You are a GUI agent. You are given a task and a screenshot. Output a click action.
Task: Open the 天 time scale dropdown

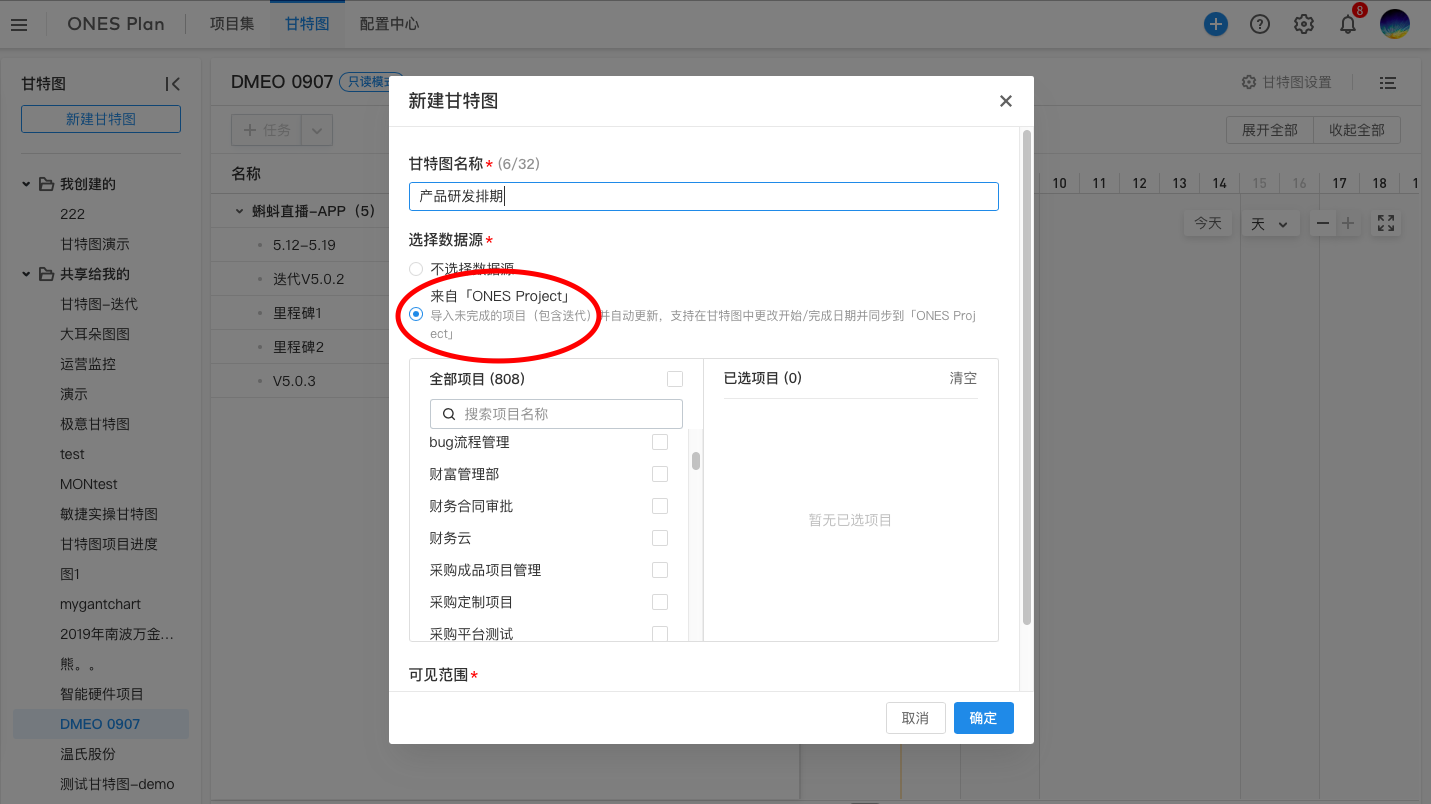pos(1270,223)
